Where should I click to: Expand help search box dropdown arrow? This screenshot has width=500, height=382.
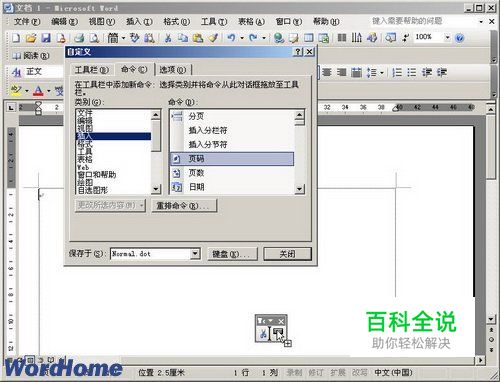pos(481,22)
